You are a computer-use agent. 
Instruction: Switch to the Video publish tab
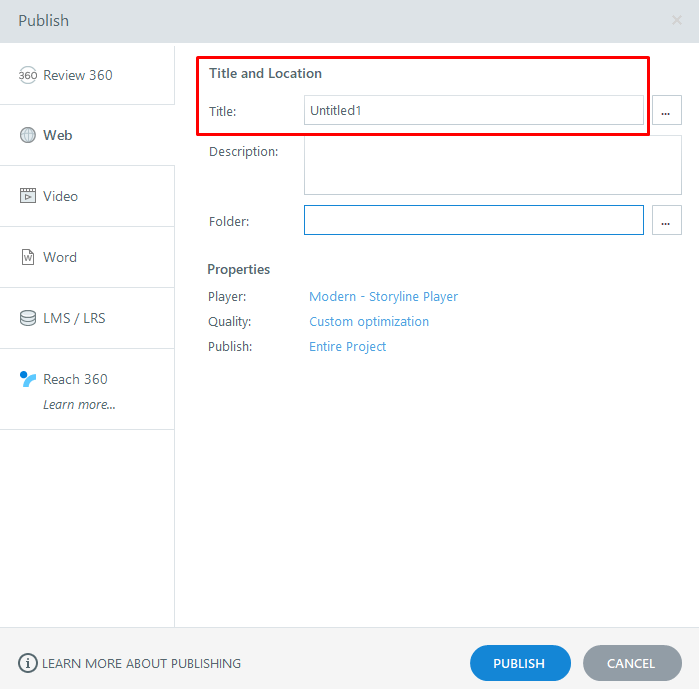click(x=60, y=196)
